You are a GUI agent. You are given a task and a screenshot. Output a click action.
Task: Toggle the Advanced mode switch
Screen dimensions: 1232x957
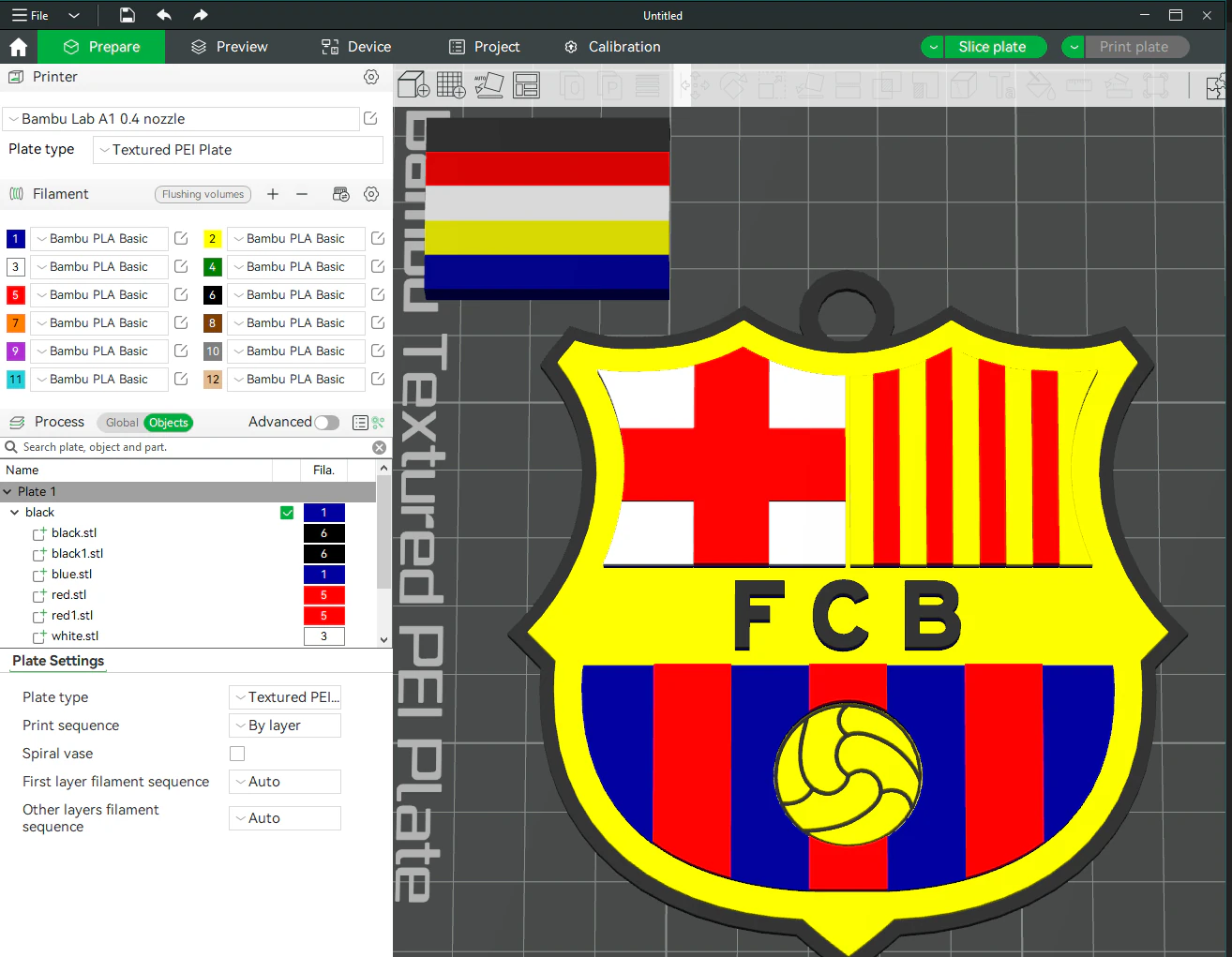pyautogui.click(x=326, y=423)
